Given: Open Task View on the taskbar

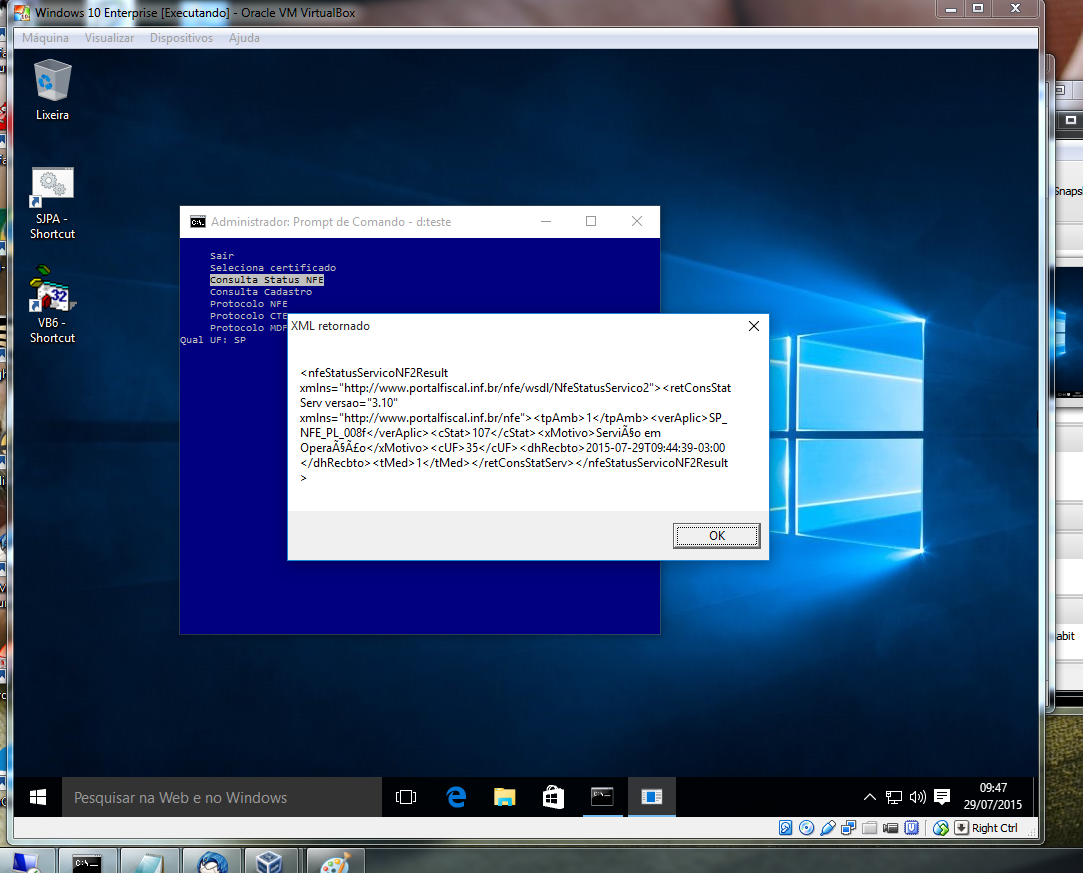Looking at the screenshot, I should pos(406,797).
